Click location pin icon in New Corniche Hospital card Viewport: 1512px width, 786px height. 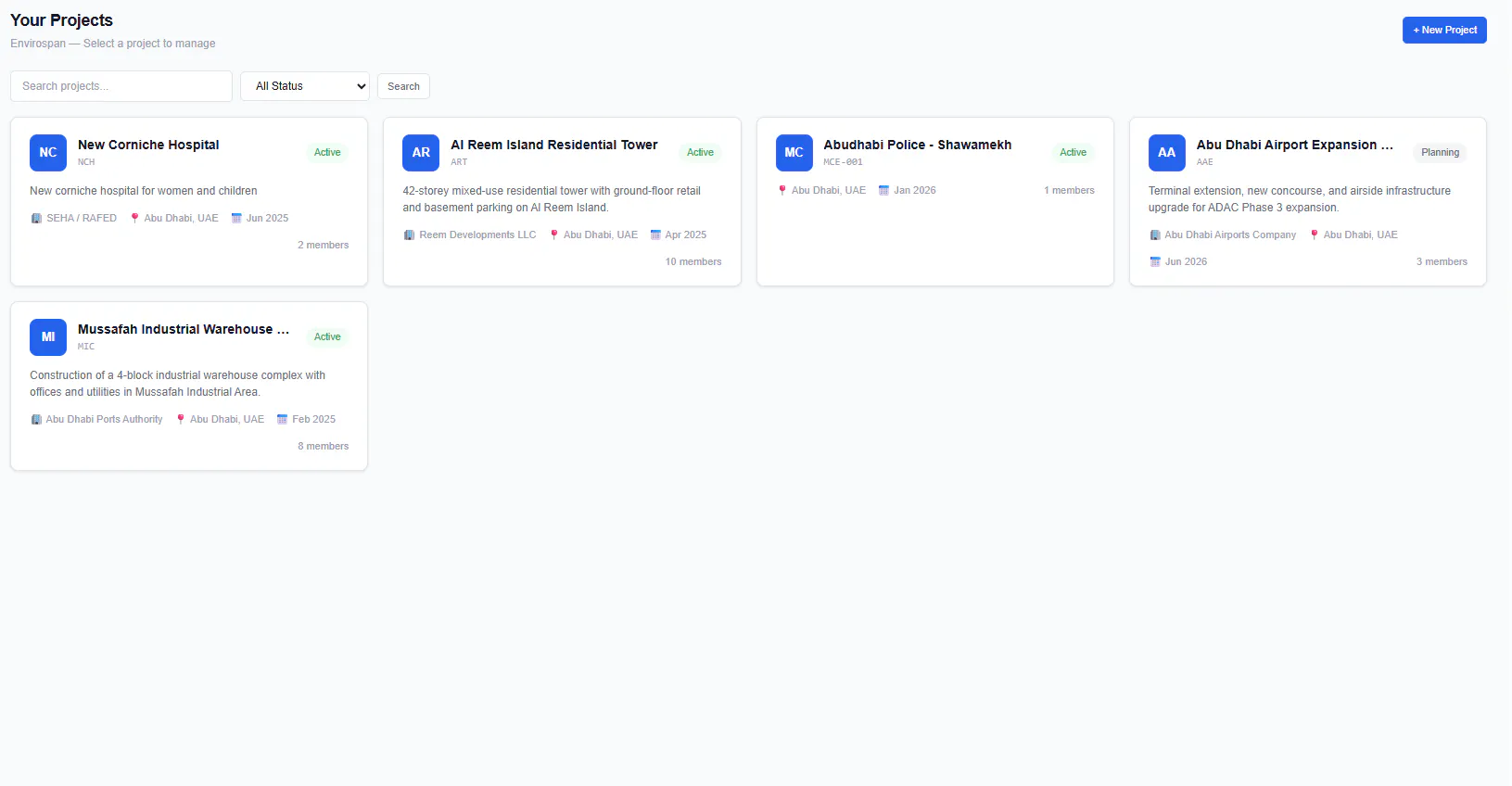[x=134, y=219]
